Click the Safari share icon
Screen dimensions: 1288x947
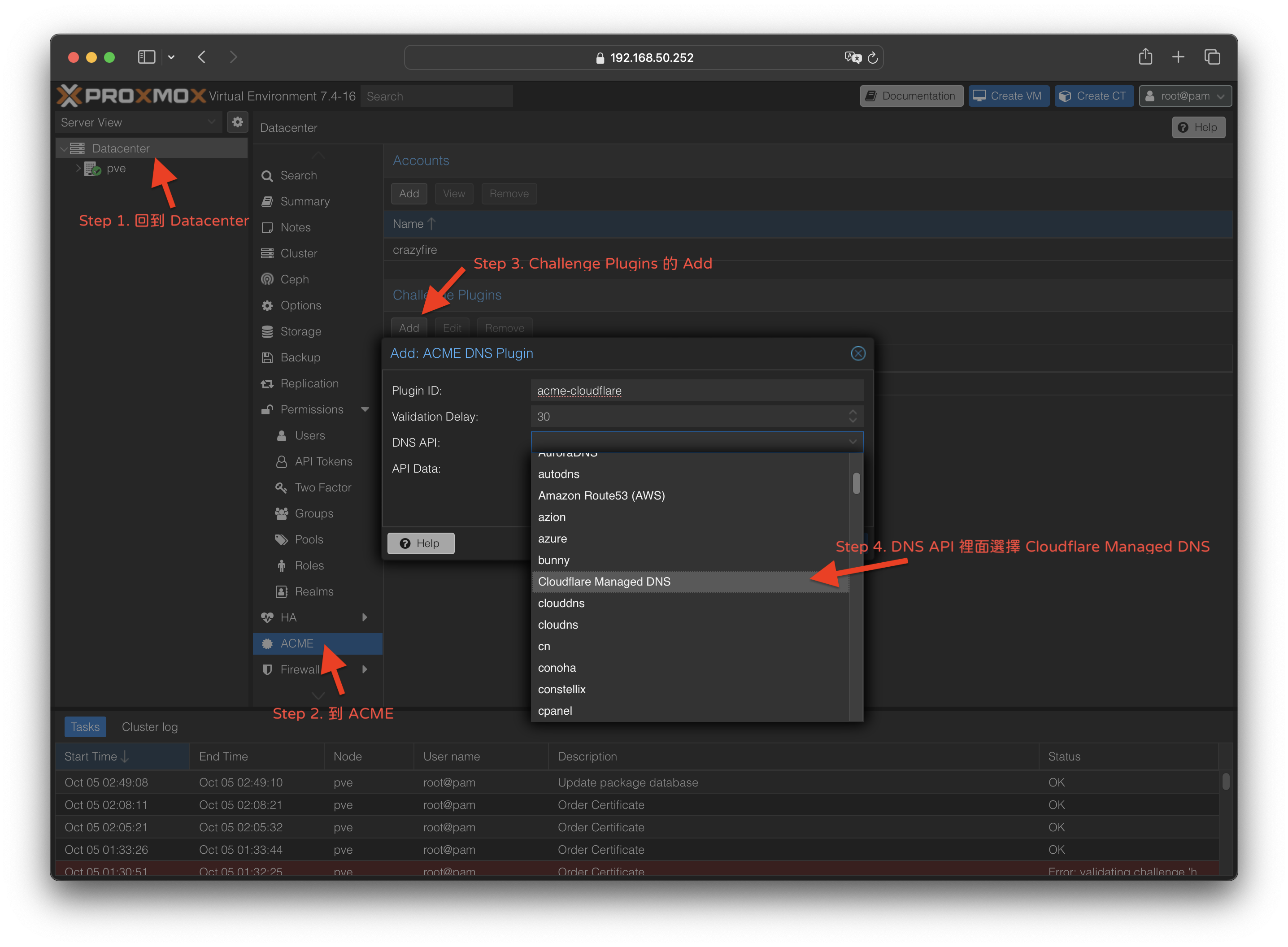pyautogui.click(x=1144, y=57)
